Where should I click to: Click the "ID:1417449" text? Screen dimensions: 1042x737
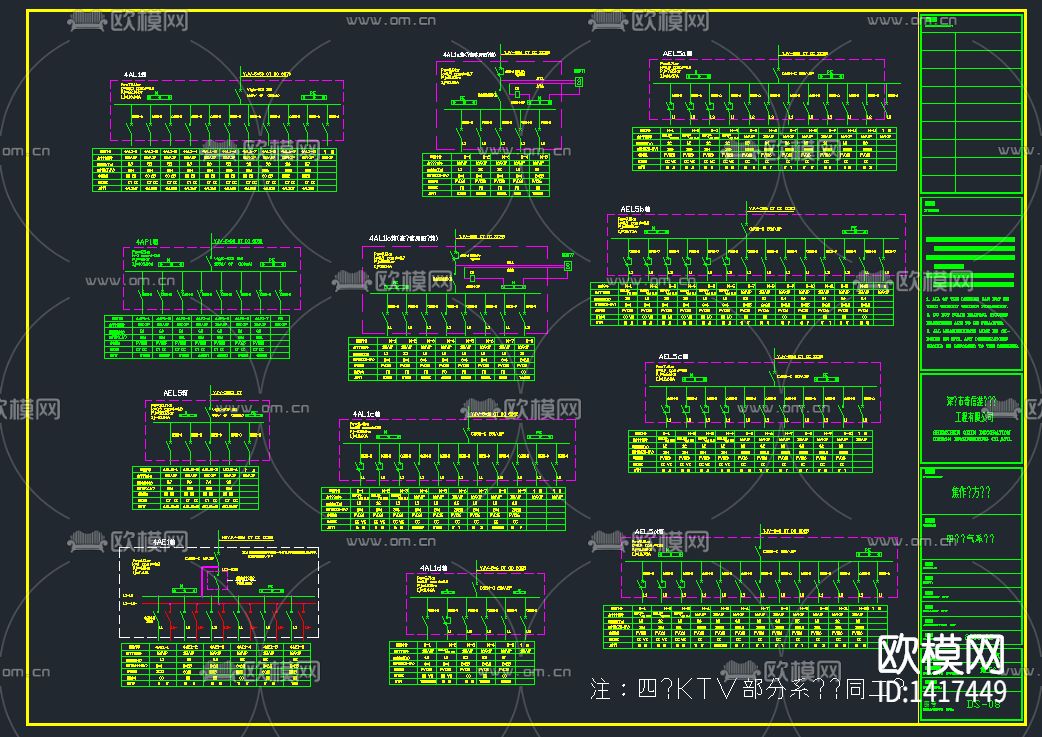(x=942, y=690)
